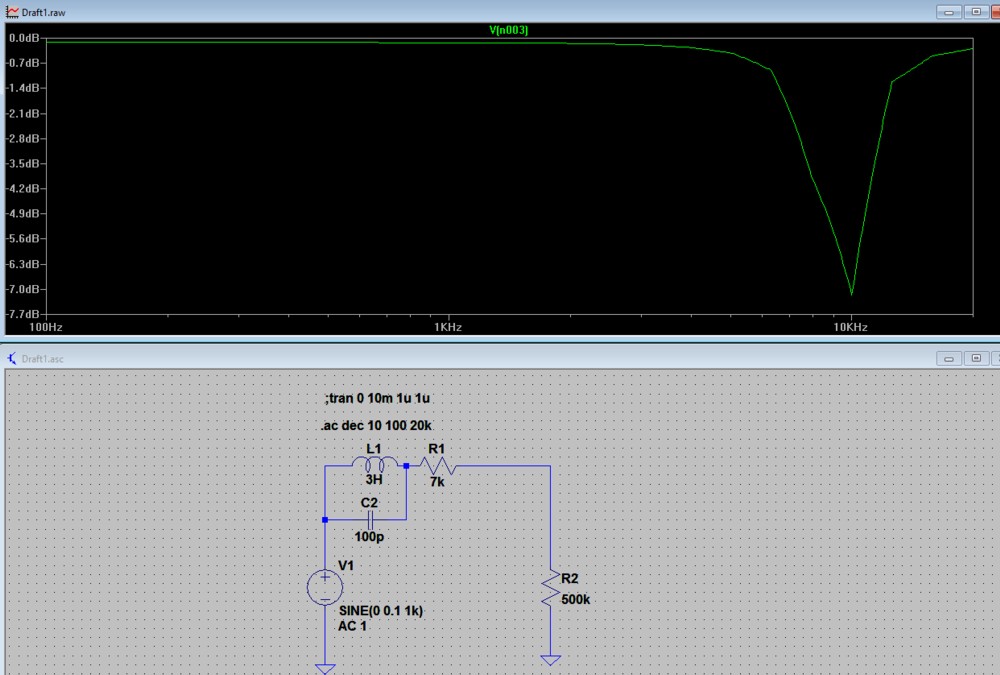Minimize the Draft1.raw plot window
The image size is (1000, 675).
coord(949,11)
